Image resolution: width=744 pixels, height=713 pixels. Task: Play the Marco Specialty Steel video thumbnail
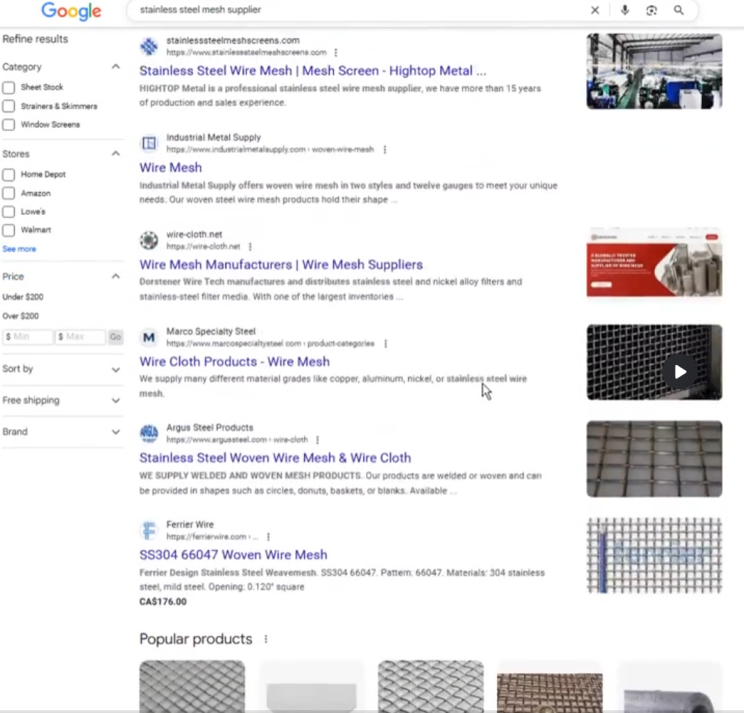click(x=680, y=372)
